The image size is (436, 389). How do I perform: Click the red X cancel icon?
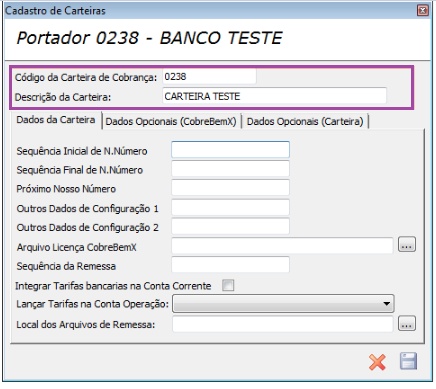[x=377, y=362]
